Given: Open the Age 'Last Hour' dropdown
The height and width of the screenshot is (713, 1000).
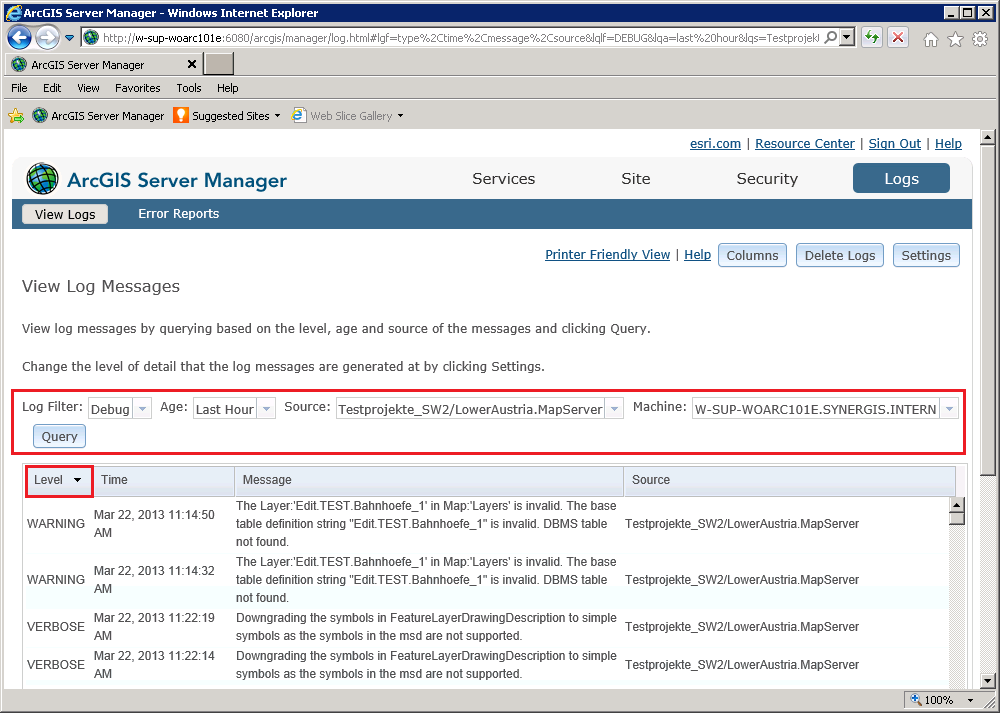Looking at the screenshot, I should coord(266,408).
